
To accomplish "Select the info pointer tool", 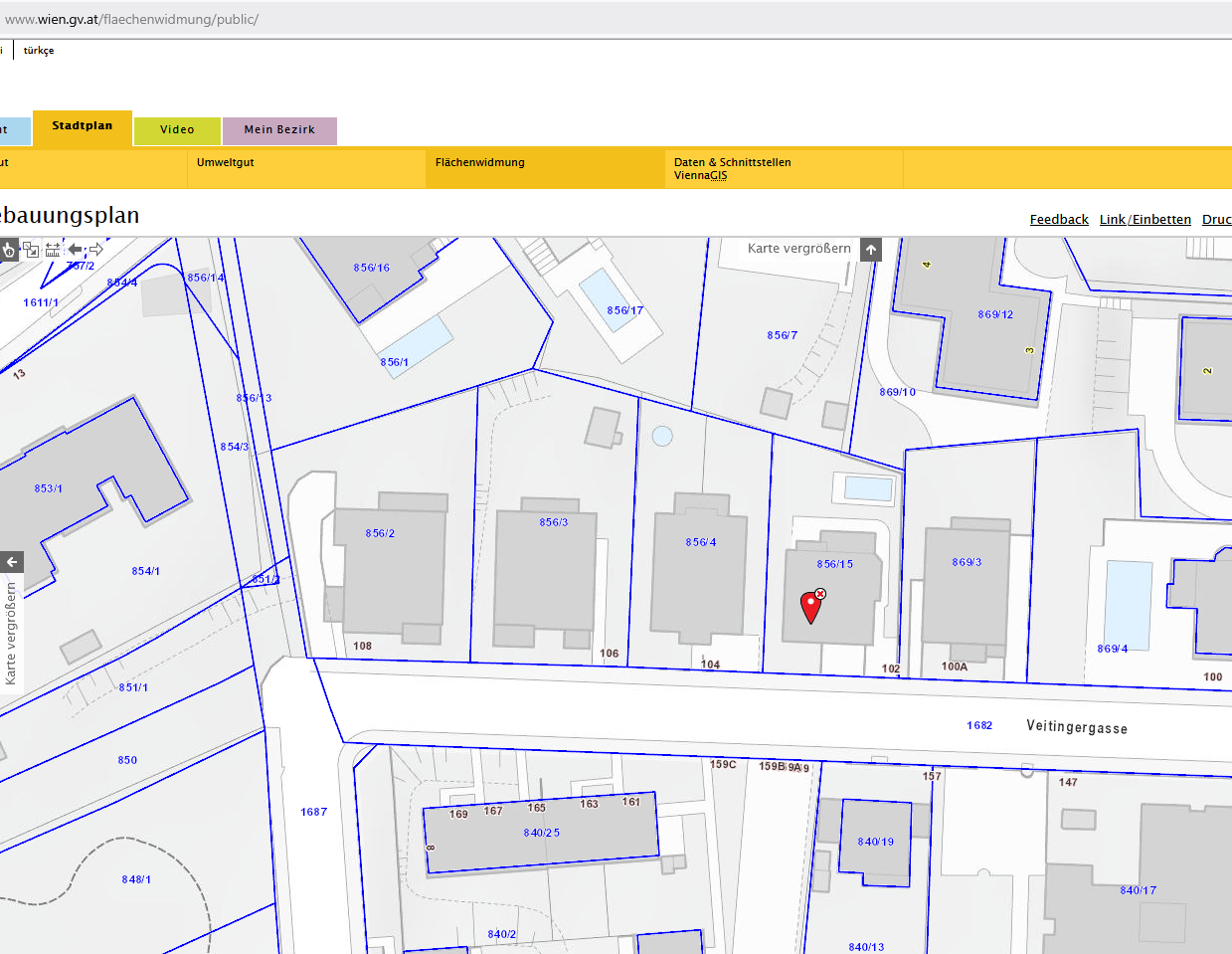I will point(8,250).
